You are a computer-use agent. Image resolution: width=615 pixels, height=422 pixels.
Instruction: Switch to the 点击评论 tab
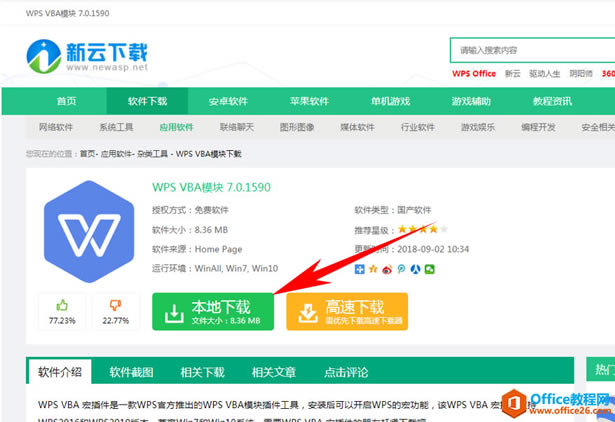[x=346, y=372]
